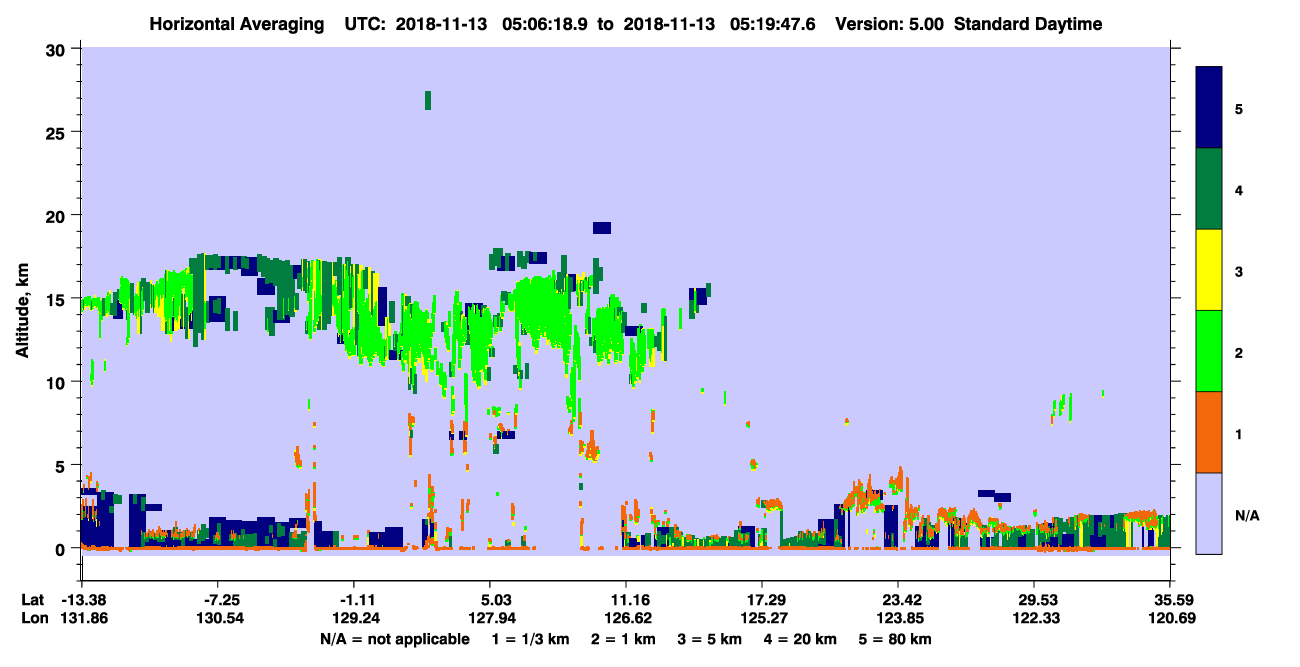Click longitude value 125.27
1300x667 pixels.
pyautogui.click(x=762, y=619)
